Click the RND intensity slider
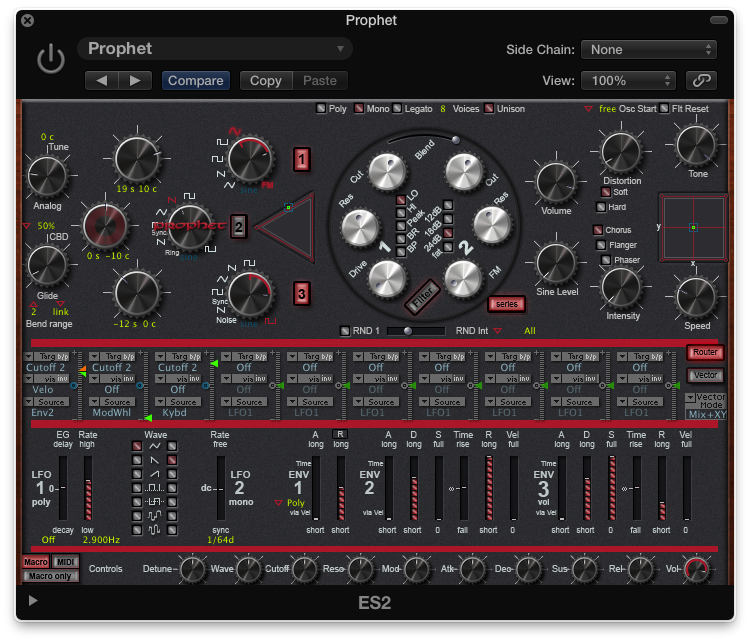Image resolution: width=750 pixels, height=642 pixels. [x=416, y=331]
